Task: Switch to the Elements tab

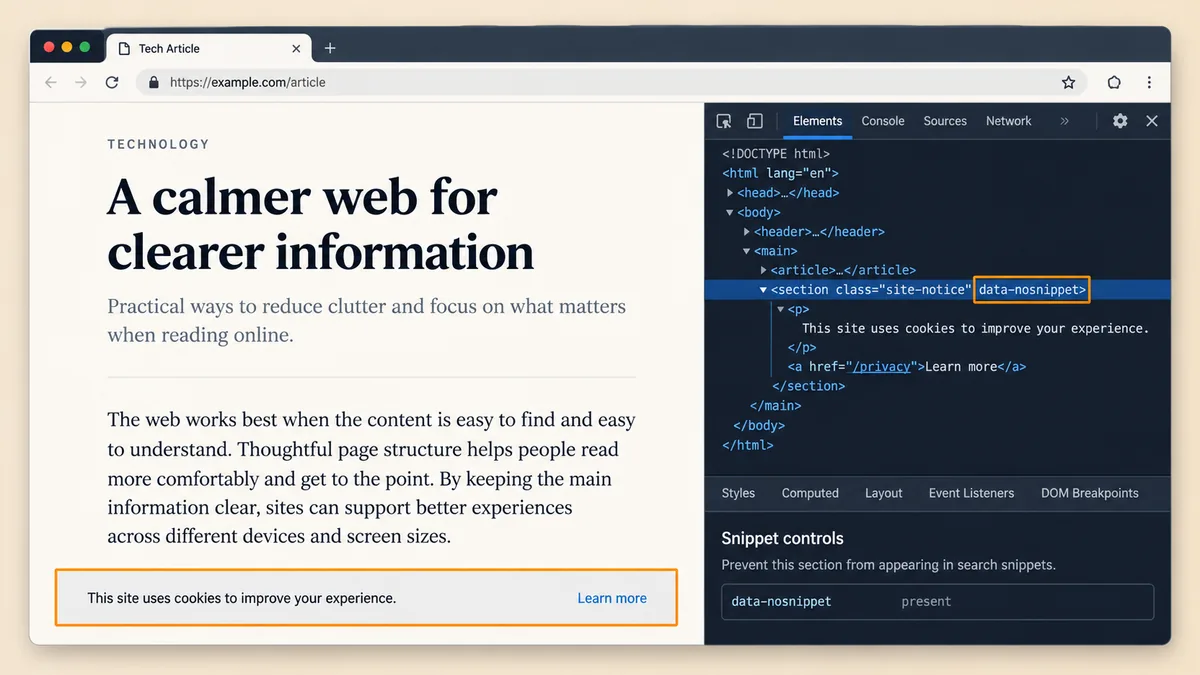Action: point(818,121)
